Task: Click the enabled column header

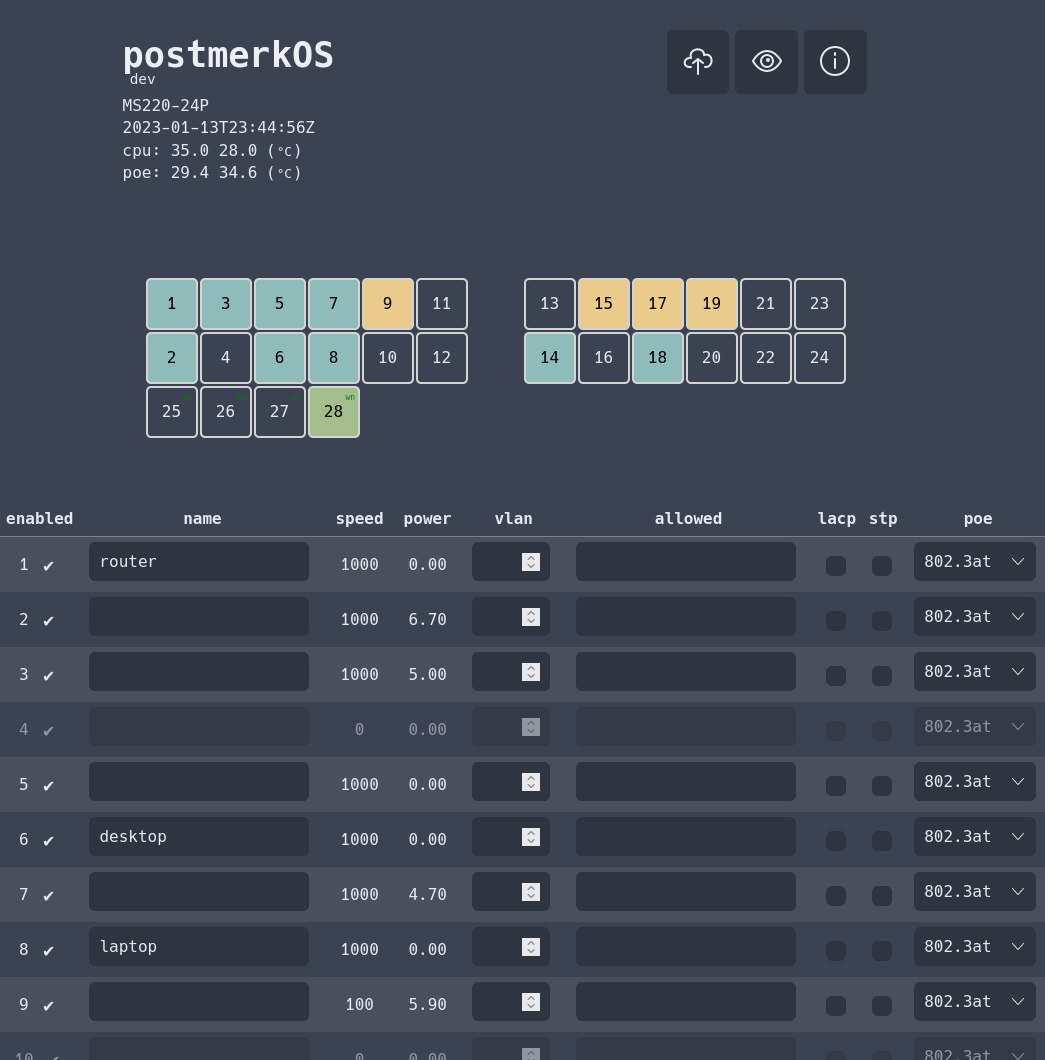Action: click(x=39, y=519)
